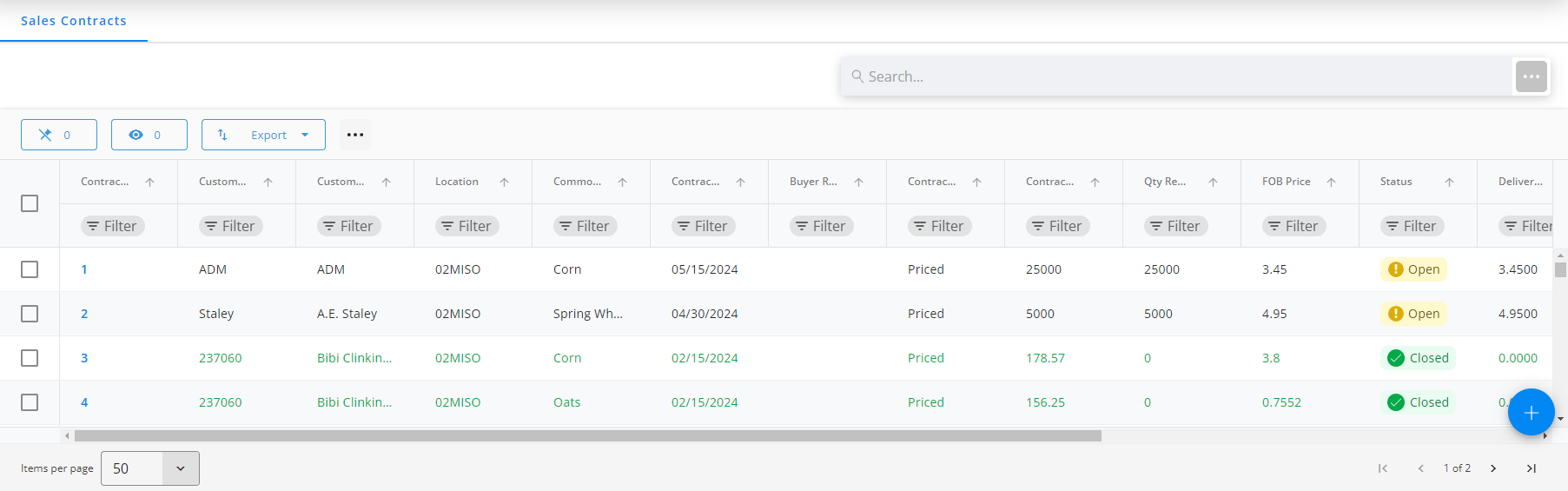Open the Items per page dropdown
1568x491 pixels.
click(150, 468)
